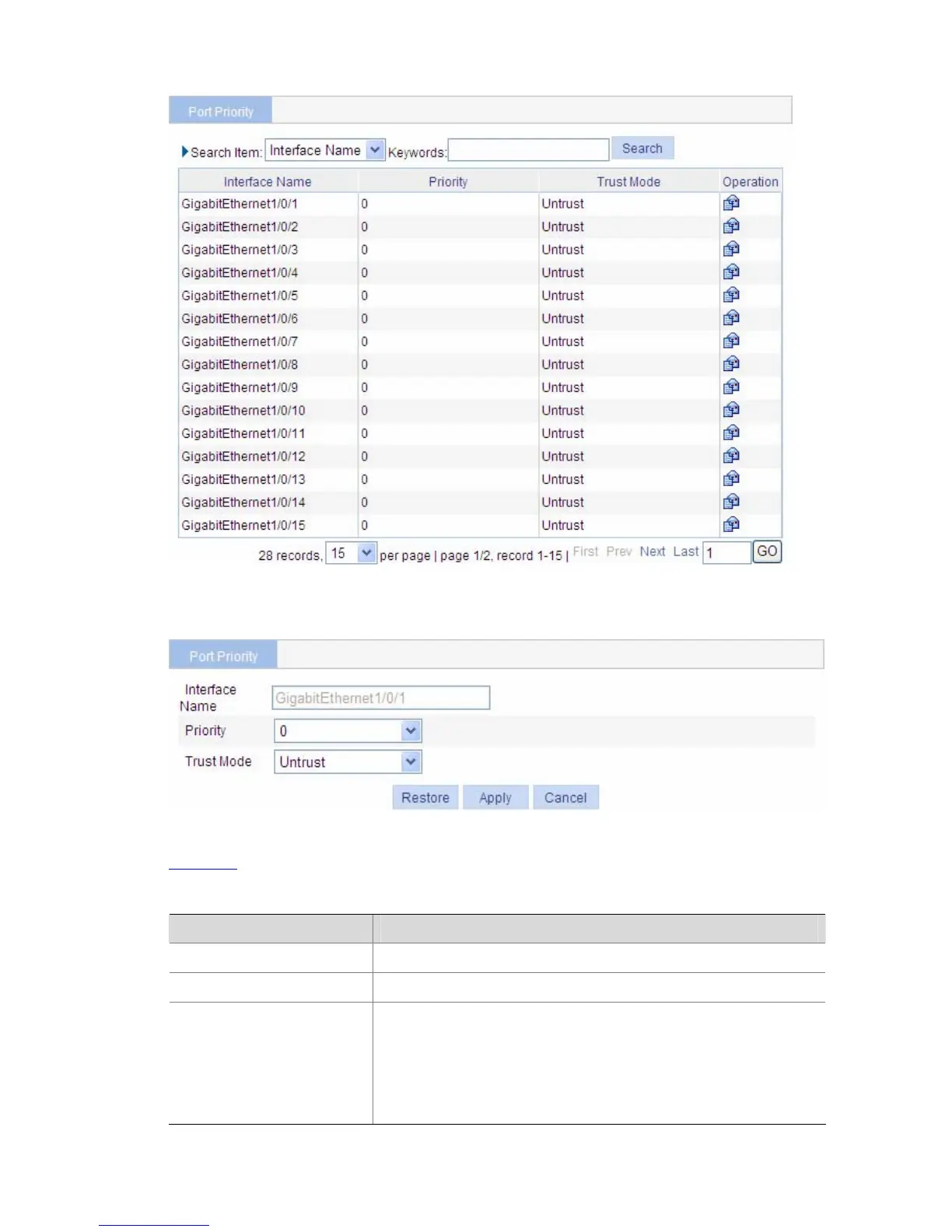Click the edit icon for GigabitEthernet1/0/15
The width and height of the screenshot is (952, 1232).
coord(731,524)
